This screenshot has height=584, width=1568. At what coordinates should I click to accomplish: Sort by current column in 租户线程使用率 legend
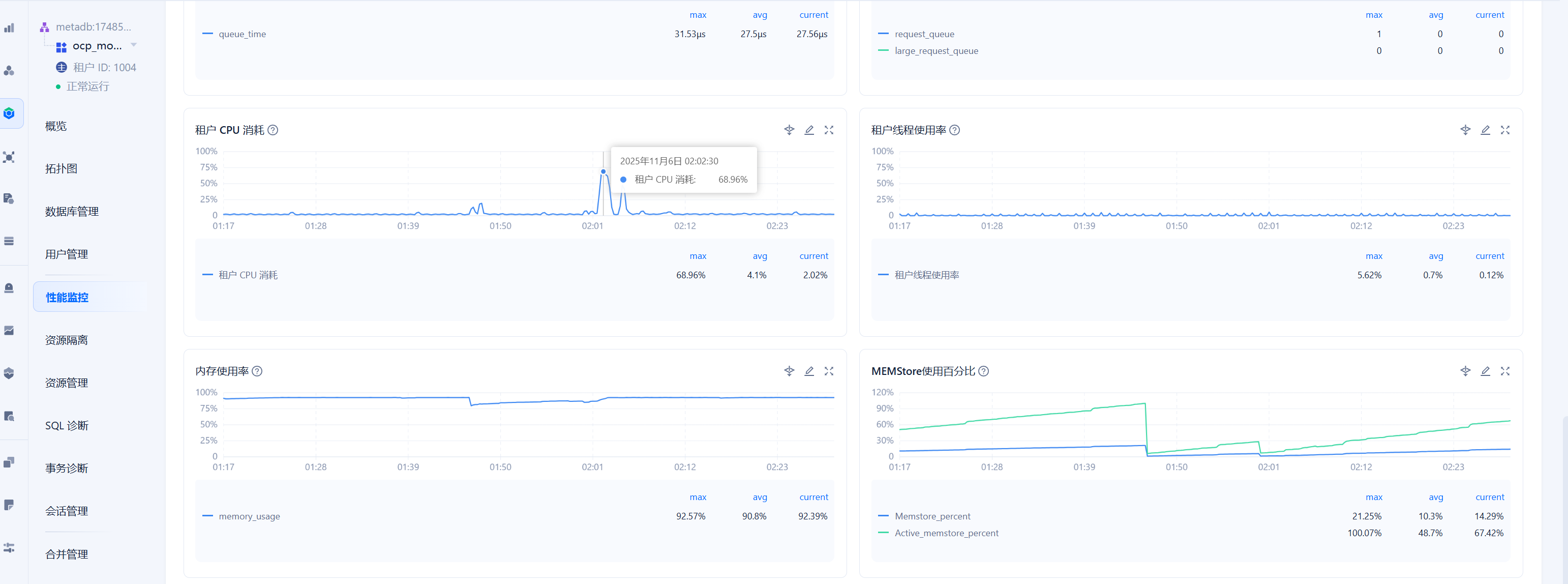1489,256
